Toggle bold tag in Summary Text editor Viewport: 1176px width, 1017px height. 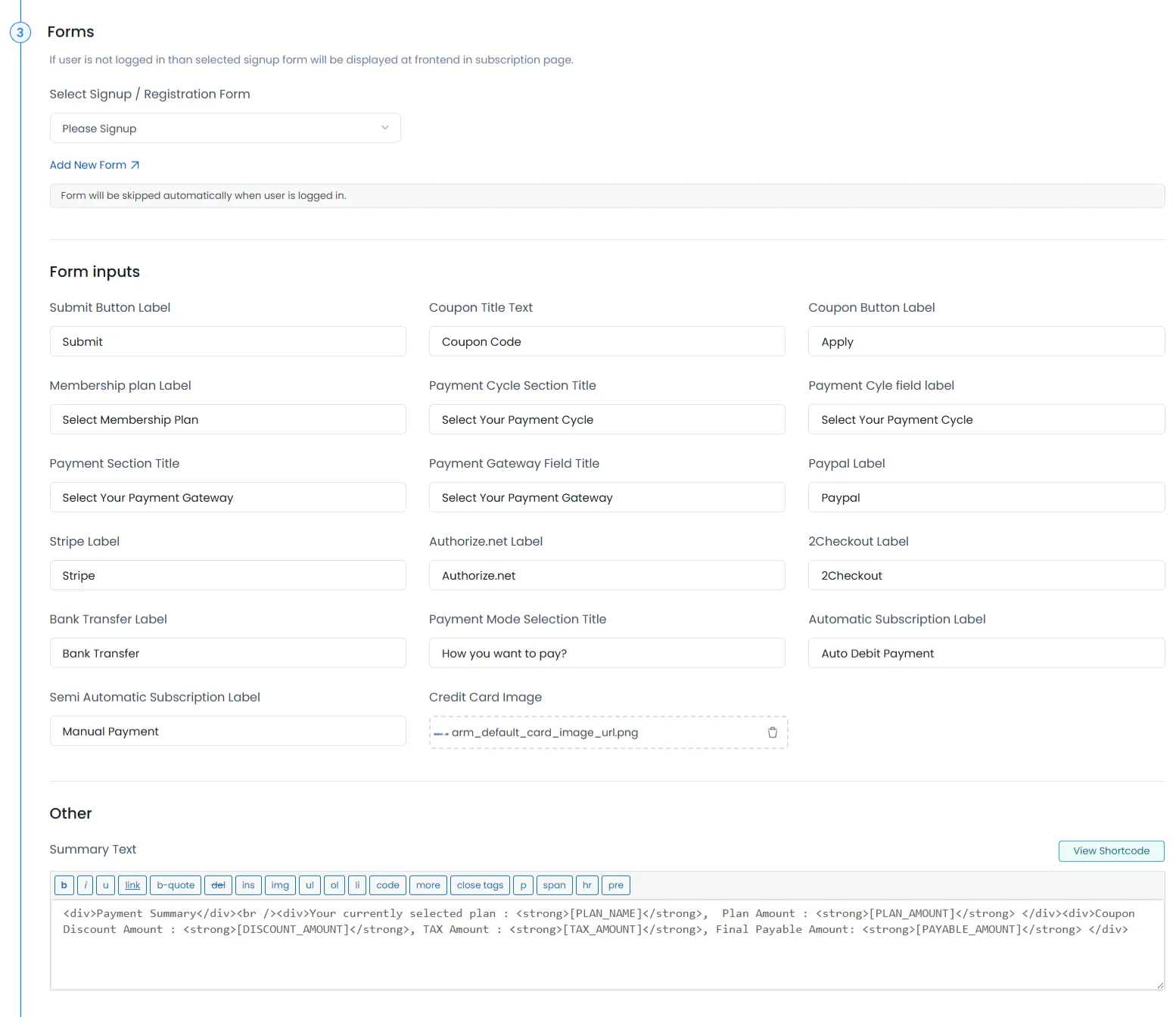(x=64, y=885)
